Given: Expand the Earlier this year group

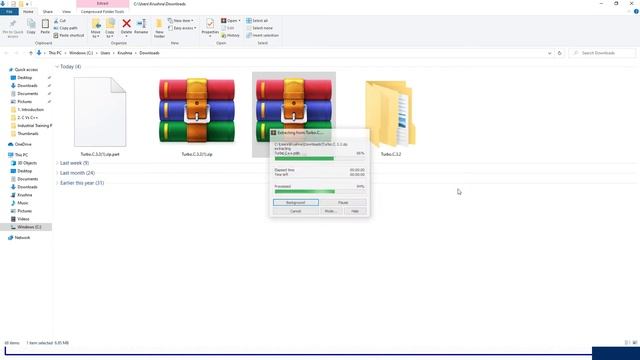Looking at the screenshot, I should 57,183.
